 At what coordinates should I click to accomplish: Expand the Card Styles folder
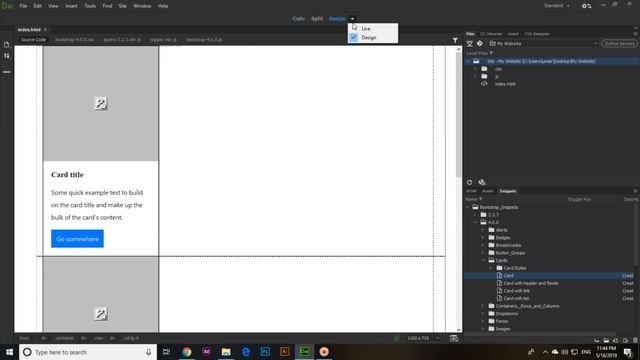pyautogui.click(x=491, y=268)
